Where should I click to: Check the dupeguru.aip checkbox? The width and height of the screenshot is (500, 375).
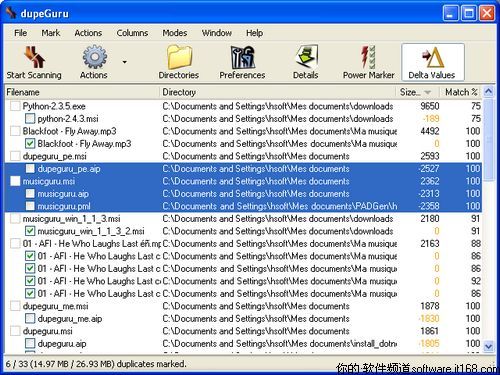click(x=30, y=344)
